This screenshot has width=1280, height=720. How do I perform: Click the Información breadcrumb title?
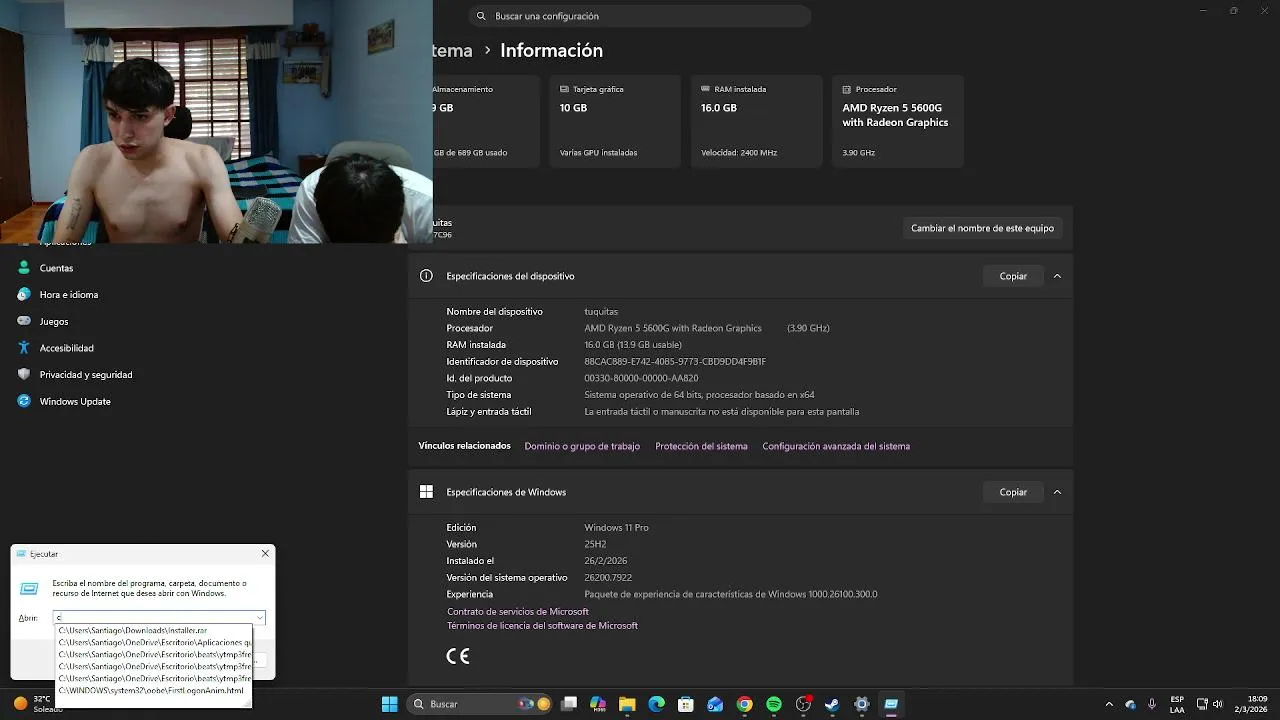[551, 50]
